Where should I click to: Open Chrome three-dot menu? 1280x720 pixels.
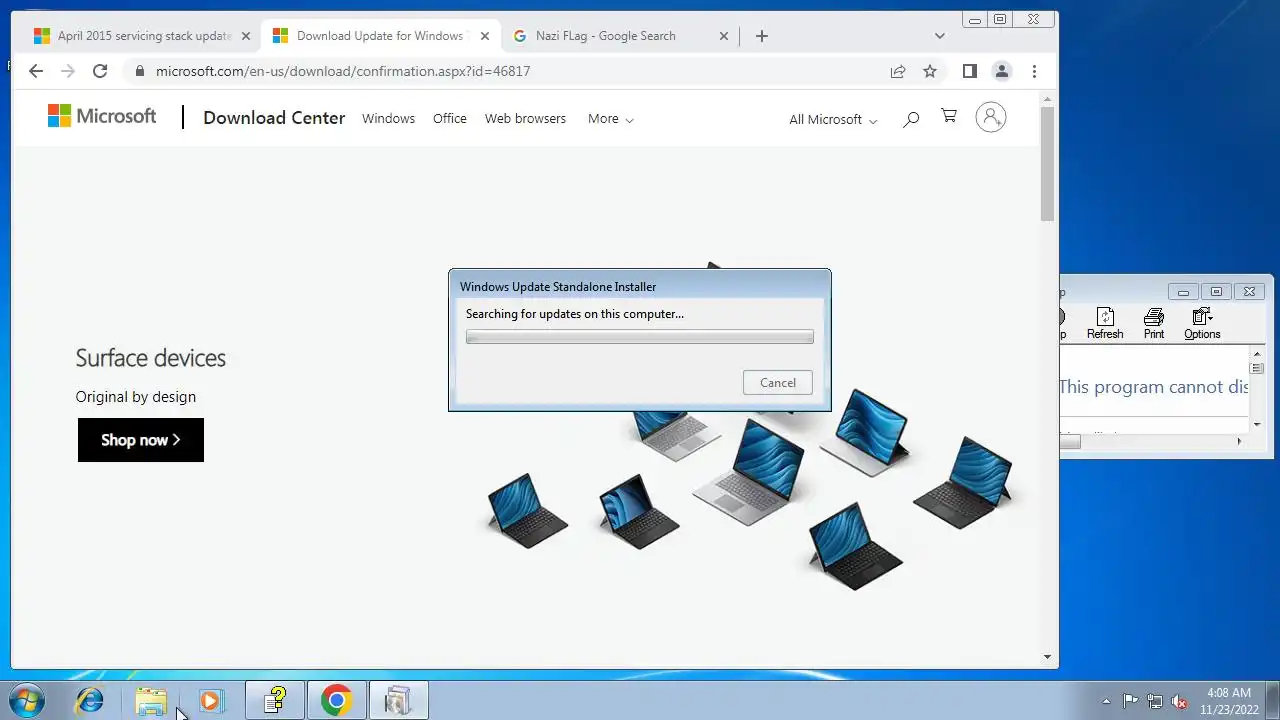pos(1034,71)
